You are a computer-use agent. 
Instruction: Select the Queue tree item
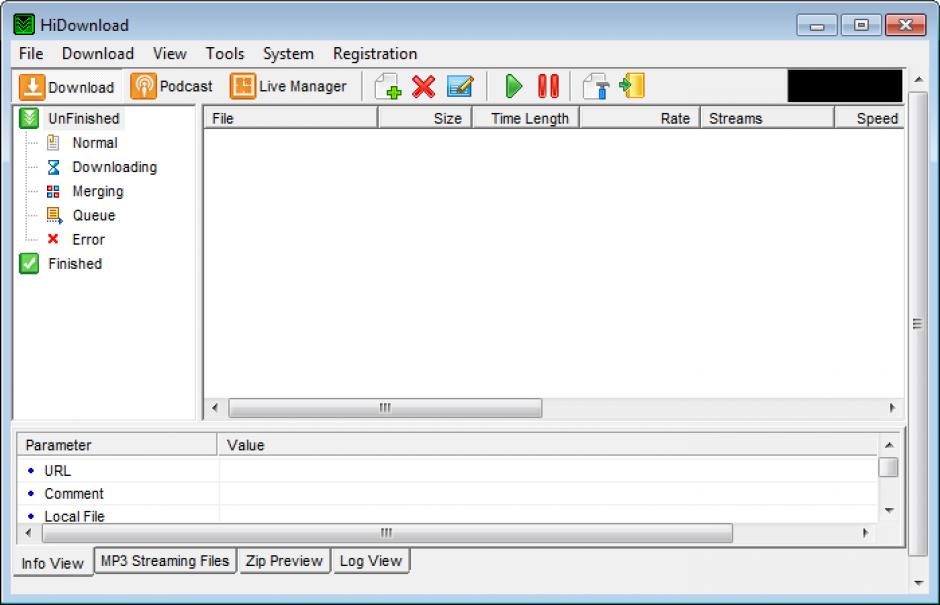pos(94,215)
